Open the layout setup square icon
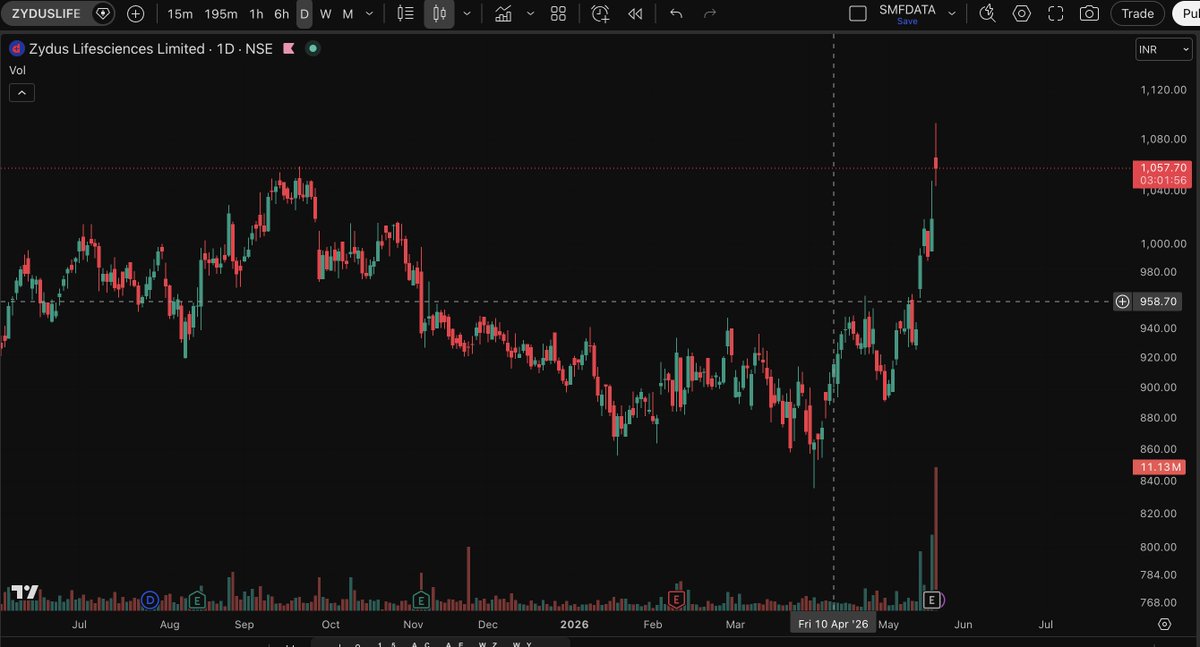 857,14
